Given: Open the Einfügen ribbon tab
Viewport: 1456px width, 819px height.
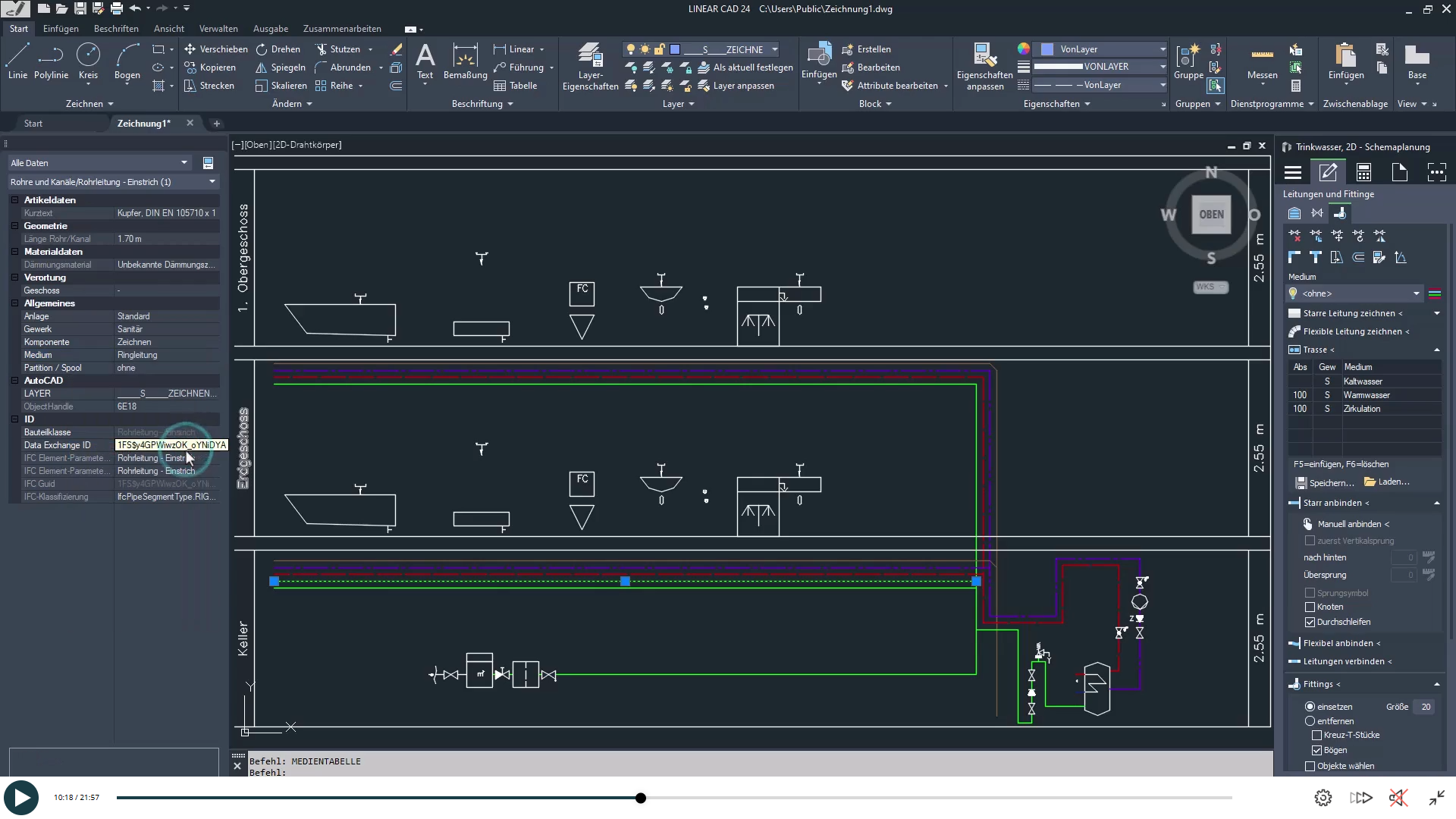Looking at the screenshot, I should 61,29.
